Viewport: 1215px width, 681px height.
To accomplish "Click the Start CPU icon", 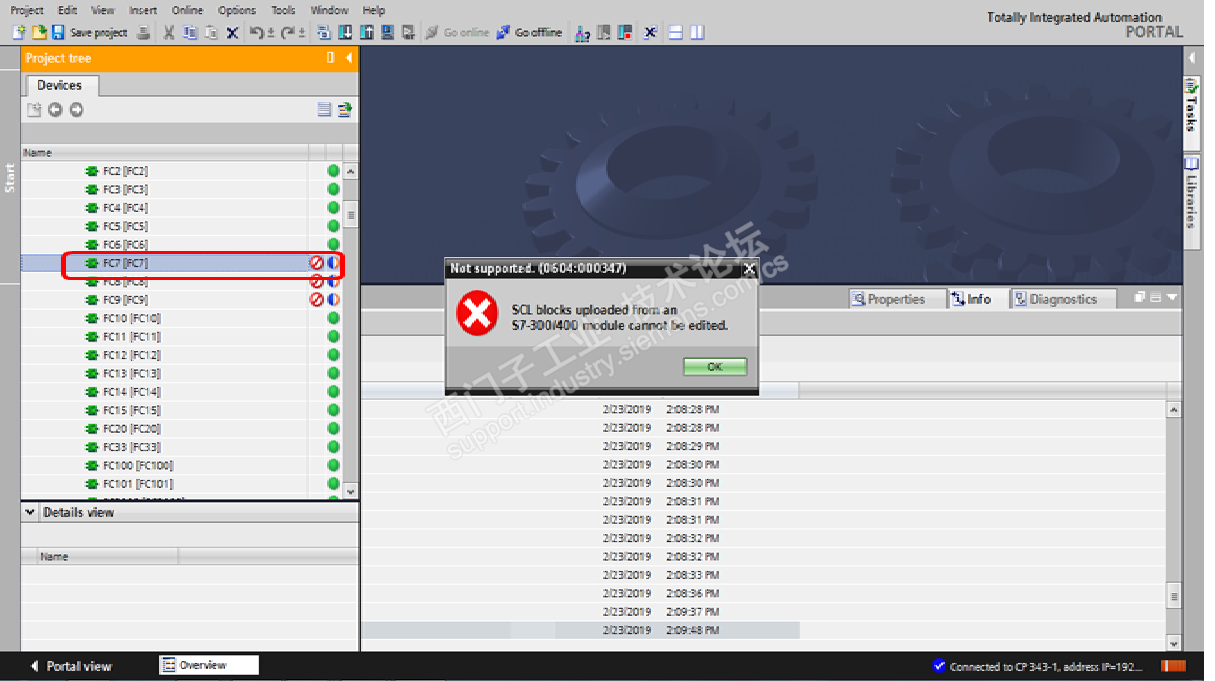I will [x=604, y=32].
